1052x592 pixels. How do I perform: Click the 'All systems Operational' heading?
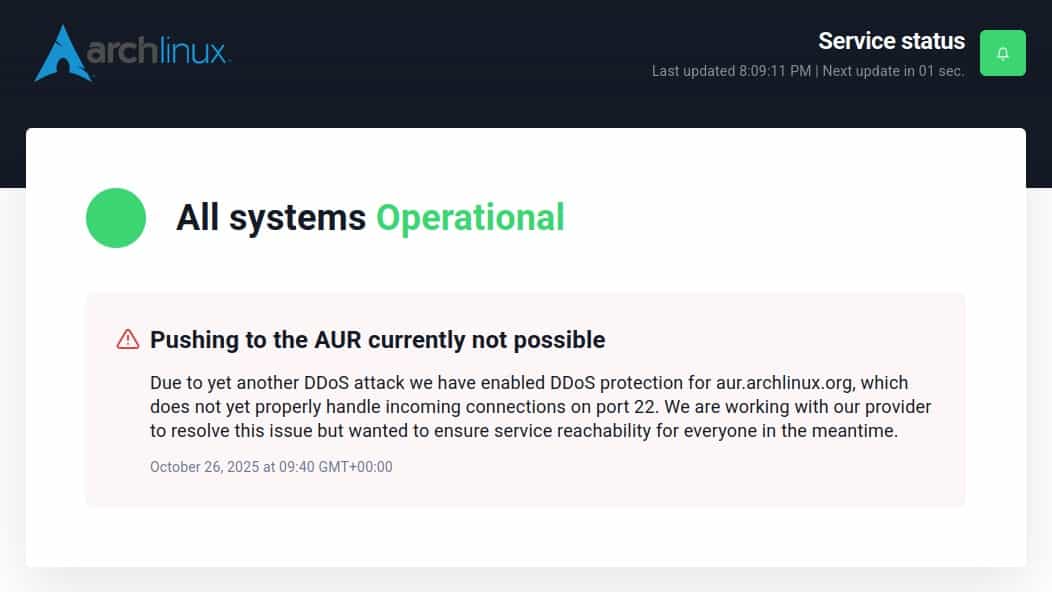tap(371, 217)
